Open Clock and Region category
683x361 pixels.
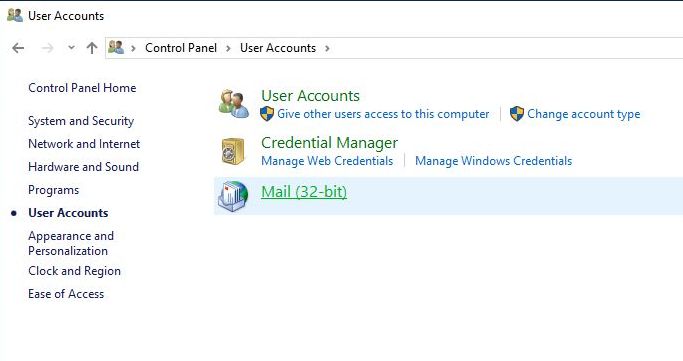(74, 271)
